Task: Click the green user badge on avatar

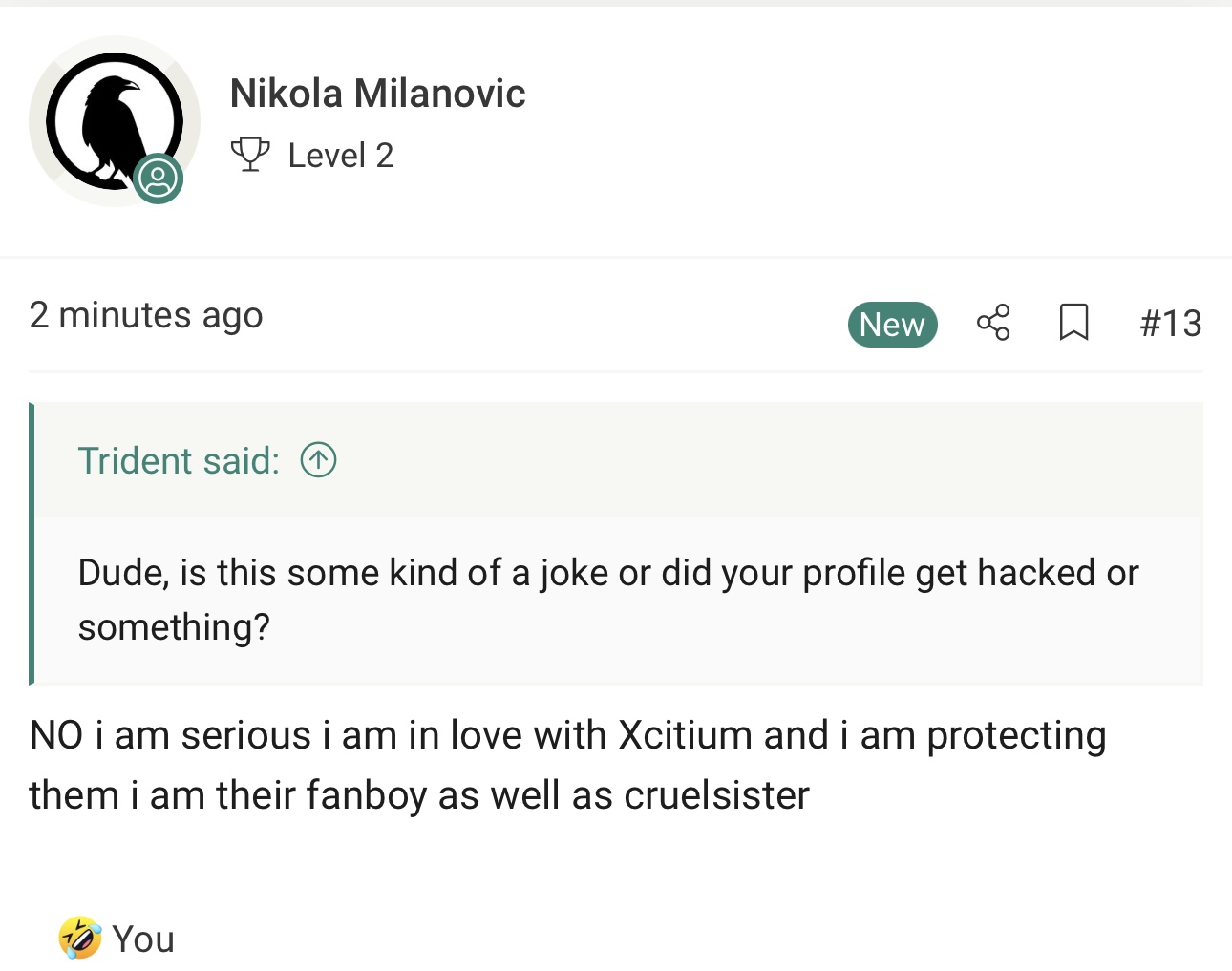Action: click(158, 179)
